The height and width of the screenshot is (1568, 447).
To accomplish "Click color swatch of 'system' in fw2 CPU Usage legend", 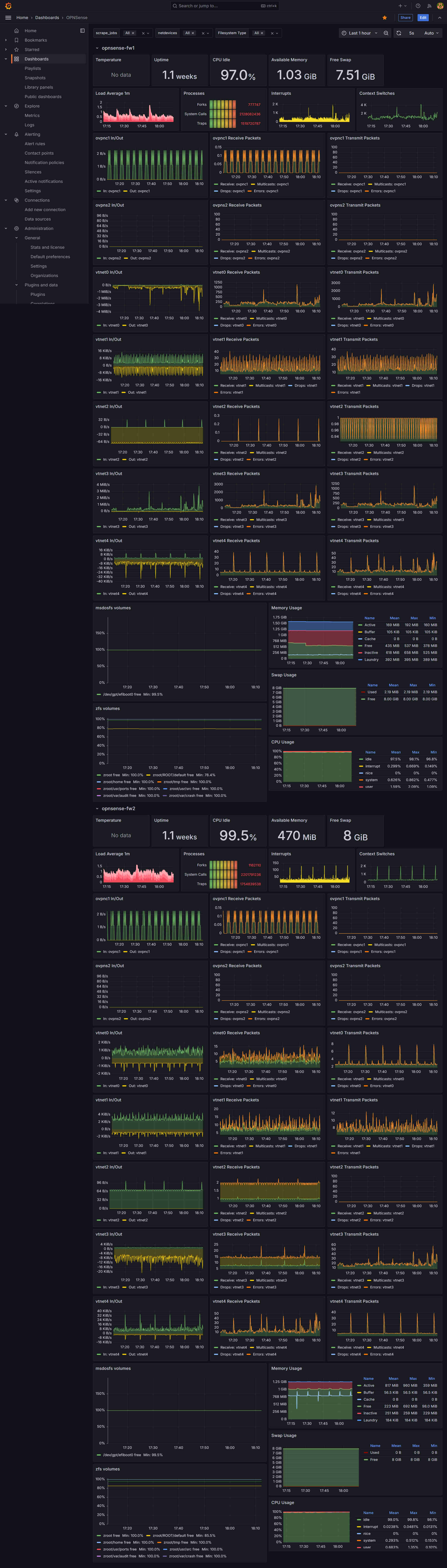I will (x=359, y=1541).
